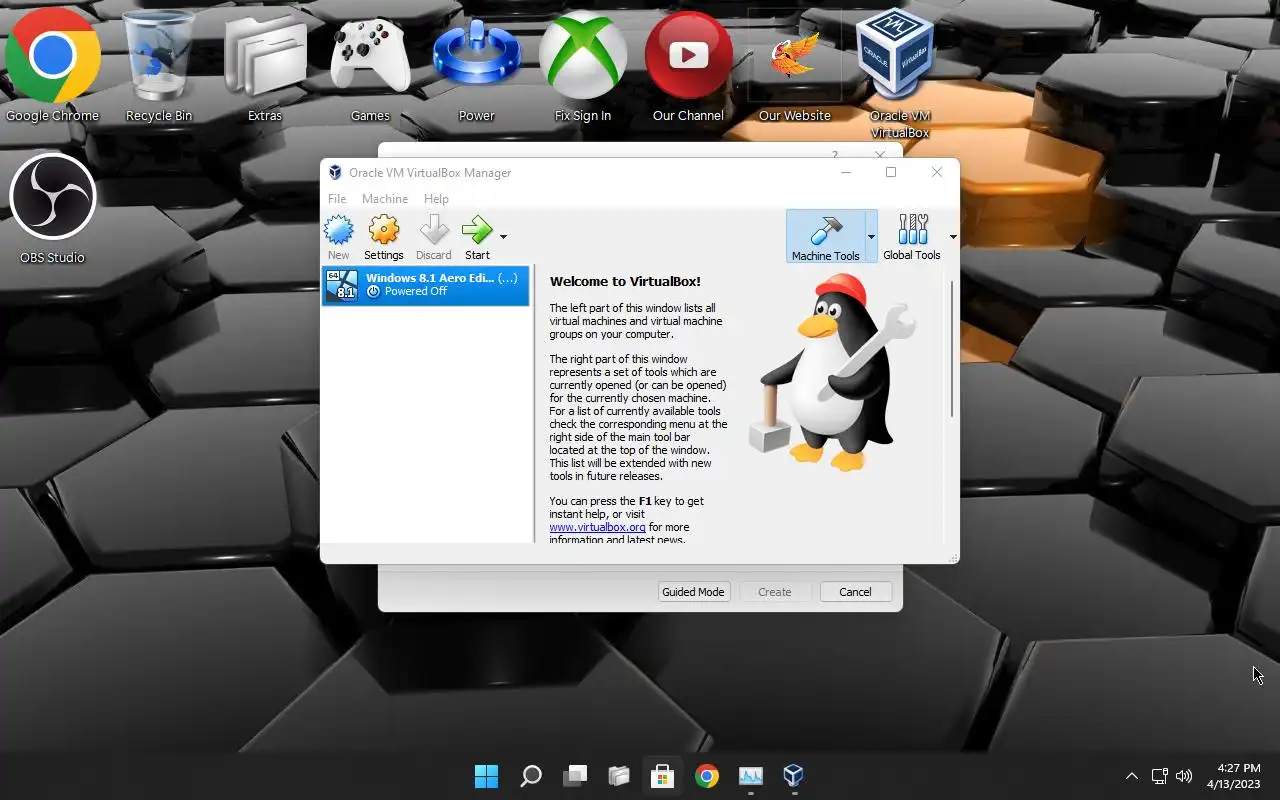The image size is (1280, 800).
Task: Click the monitor app icon on taskbar
Action: pyautogui.click(x=751, y=775)
